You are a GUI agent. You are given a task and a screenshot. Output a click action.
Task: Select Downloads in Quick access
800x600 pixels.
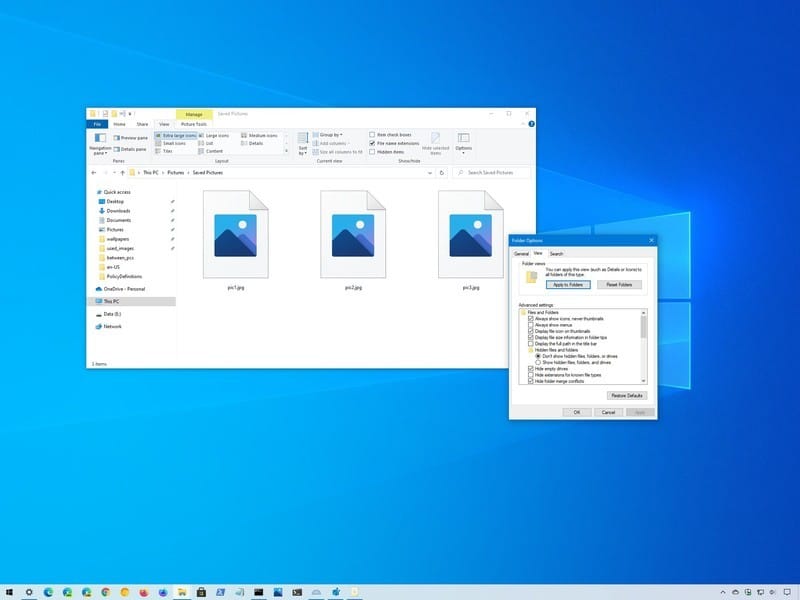[118, 211]
